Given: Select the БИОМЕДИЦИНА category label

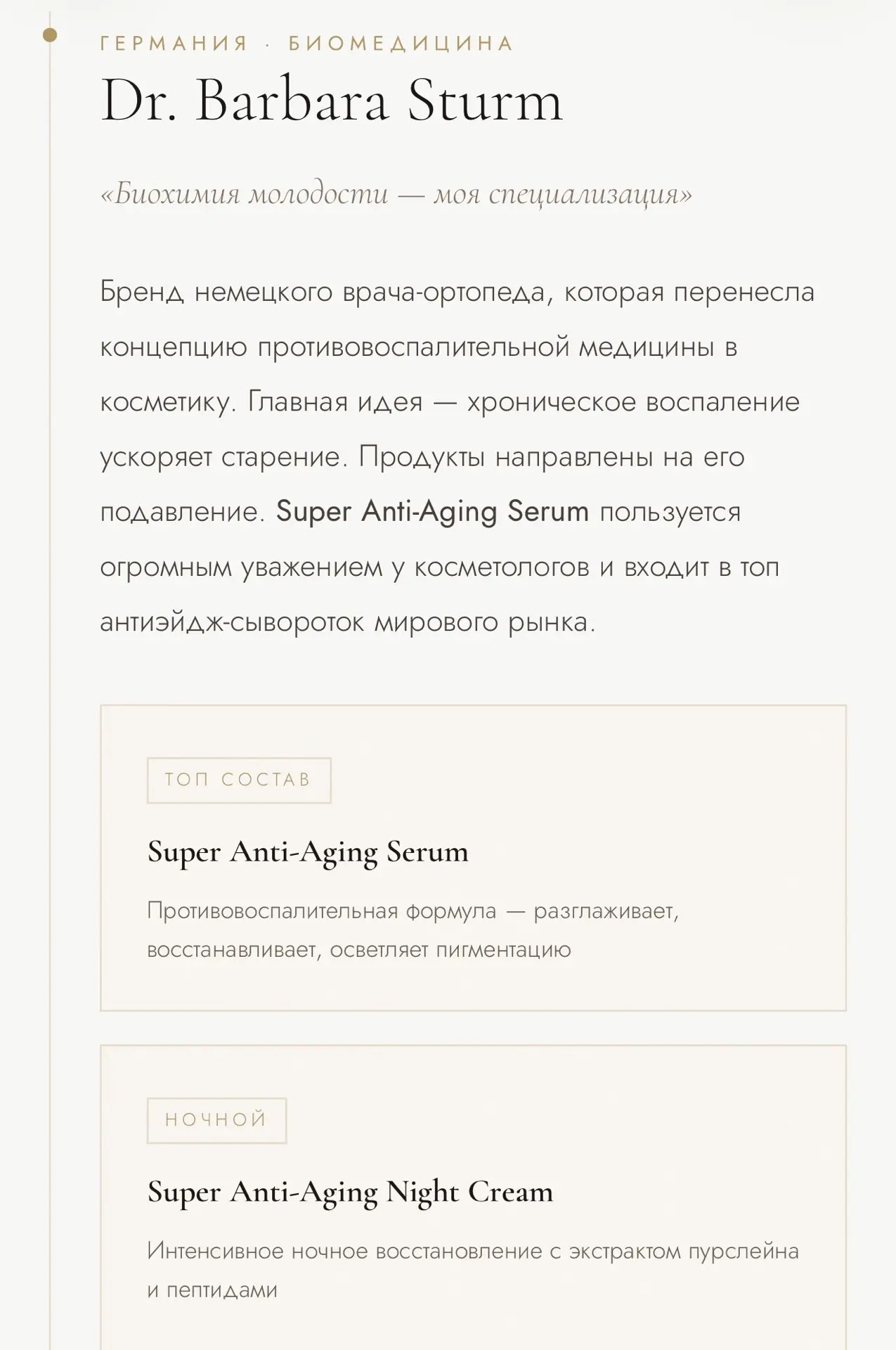Looking at the screenshot, I should tap(401, 44).
